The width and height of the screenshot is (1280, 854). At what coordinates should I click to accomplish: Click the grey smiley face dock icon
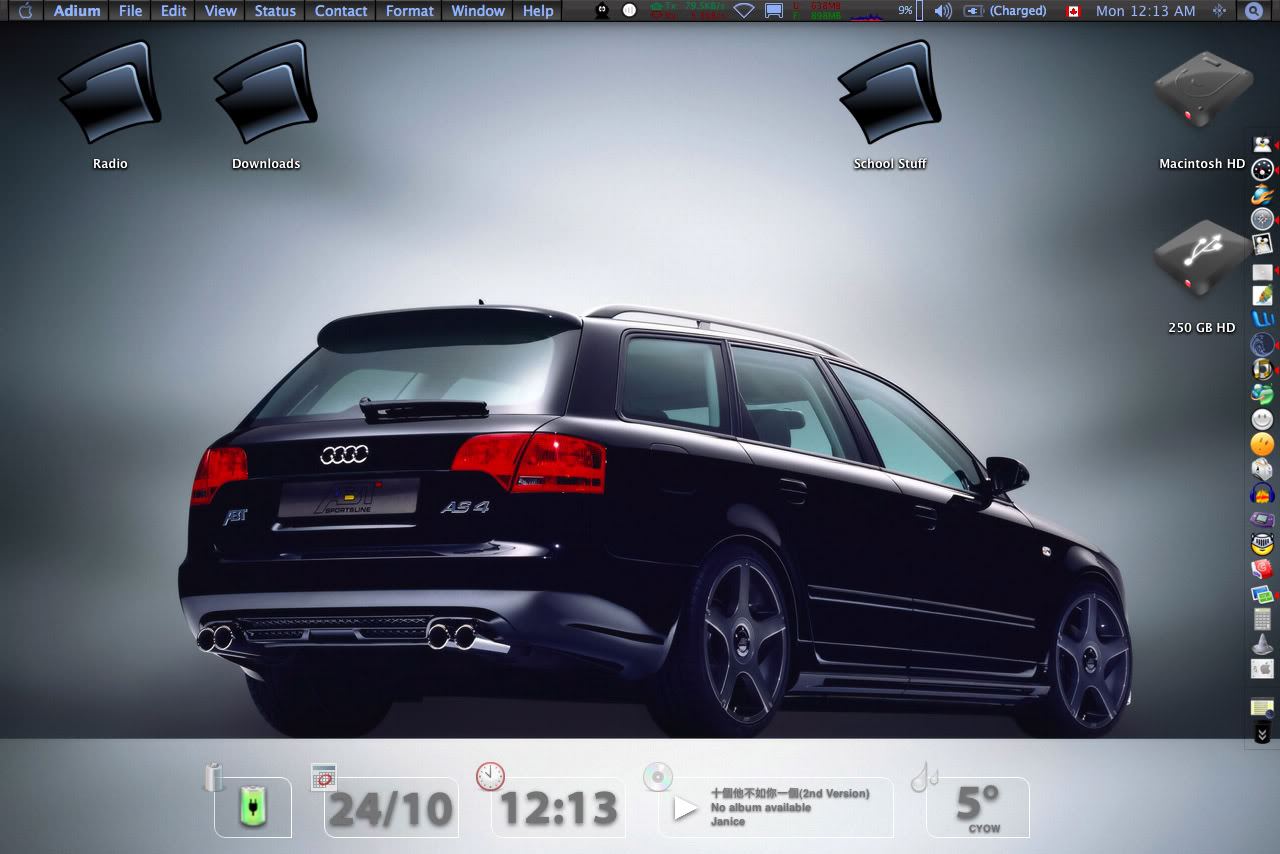coord(1262,419)
